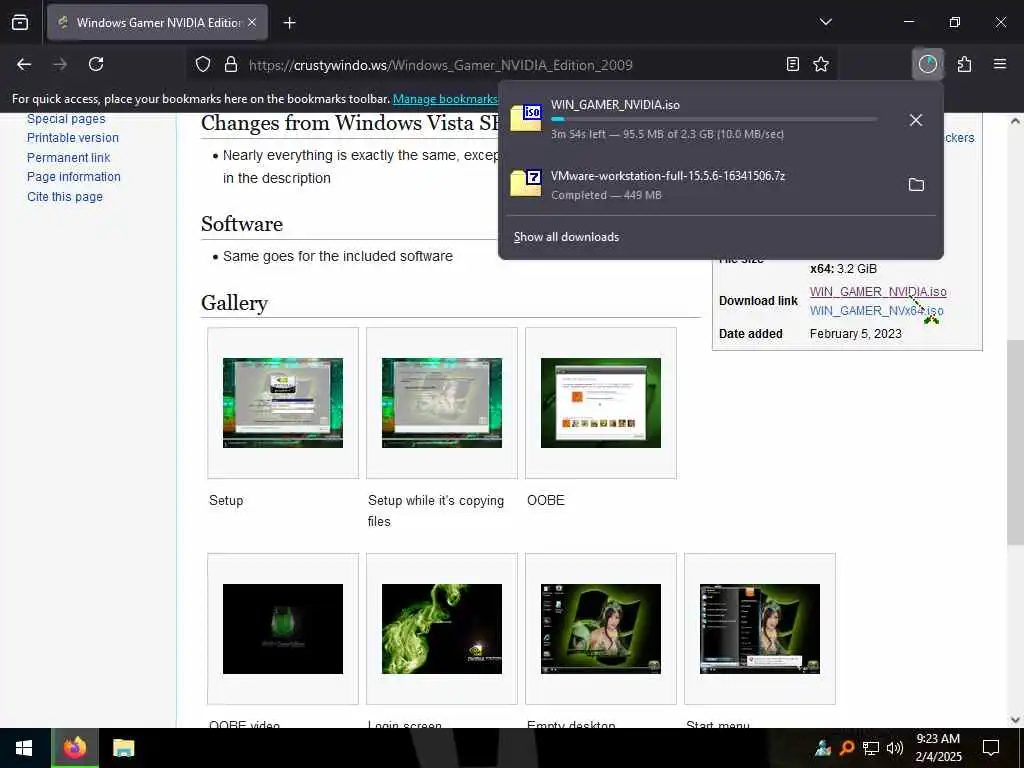Cancel the WIN_GAMER_NVIDIA.iso download
Viewport: 1024px width, 768px height.
click(916, 120)
